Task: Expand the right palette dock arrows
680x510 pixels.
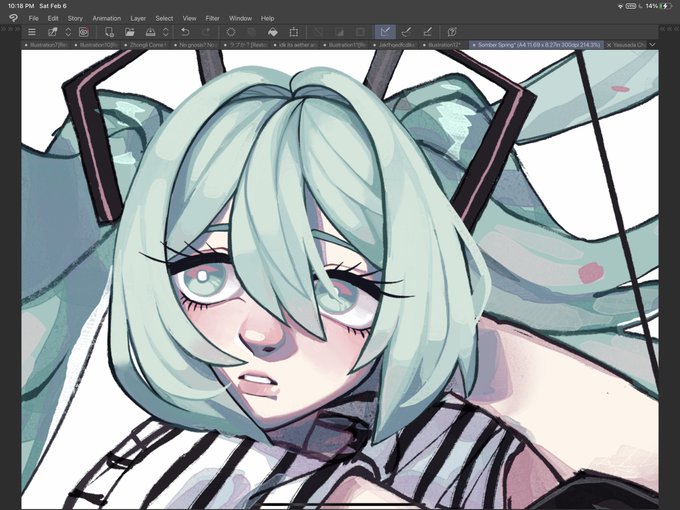Action: (x=670, y=29)
